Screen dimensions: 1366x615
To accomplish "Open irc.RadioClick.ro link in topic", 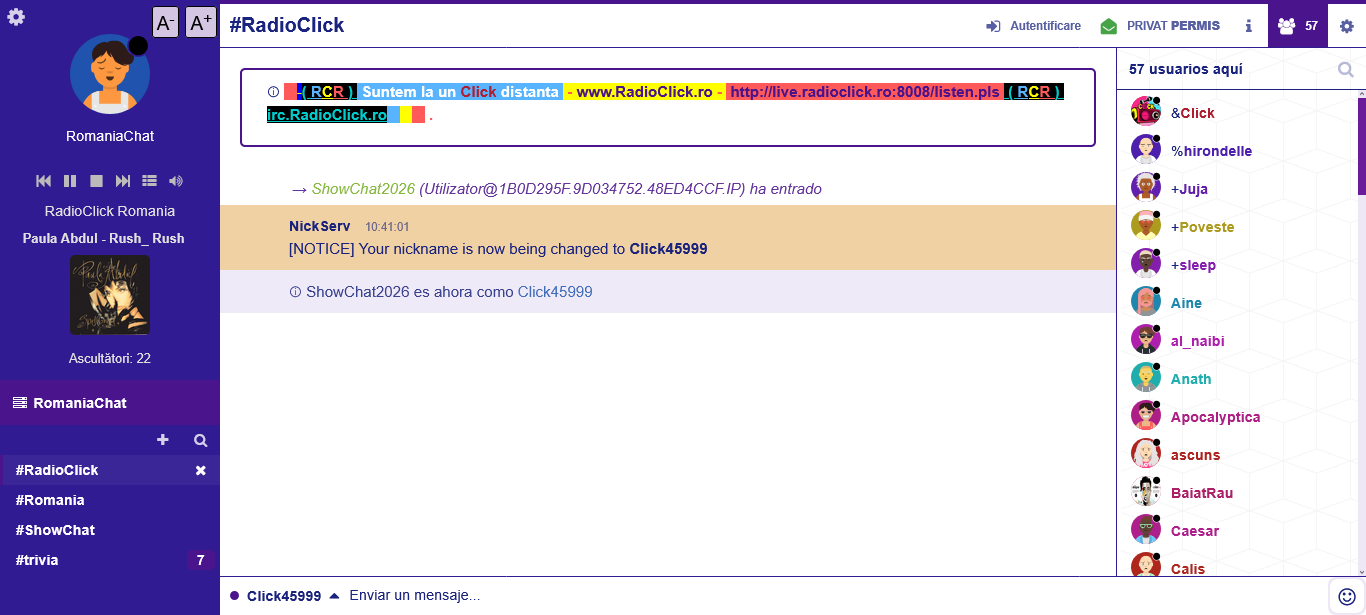I will [x=327, y=115].
